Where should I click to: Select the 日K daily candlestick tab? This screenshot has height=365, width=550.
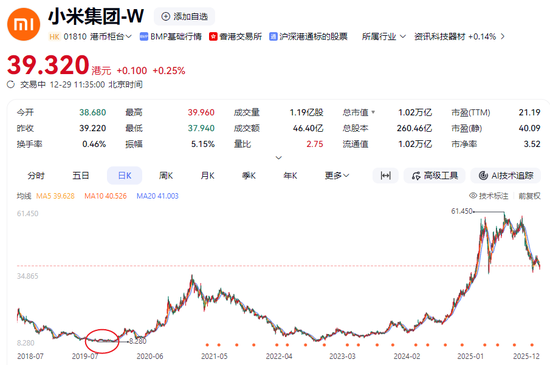(125, 176)
